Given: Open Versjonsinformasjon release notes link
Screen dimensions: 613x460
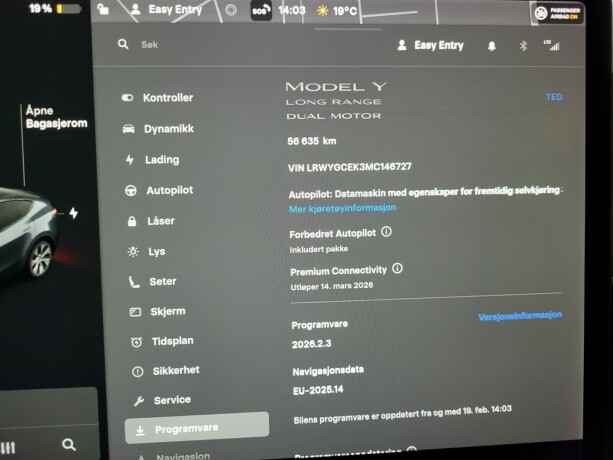Looking at the screenshot, I should [519, 315].
